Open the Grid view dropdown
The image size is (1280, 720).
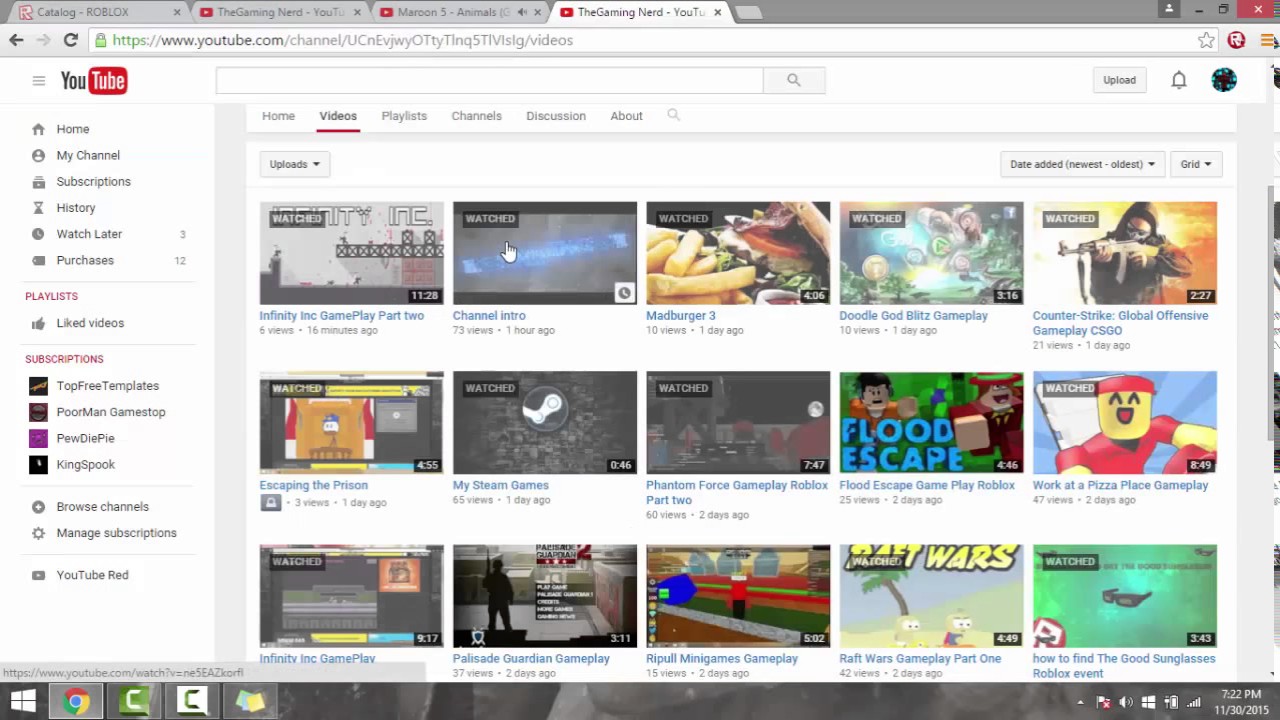click(x=1195, y=164)
